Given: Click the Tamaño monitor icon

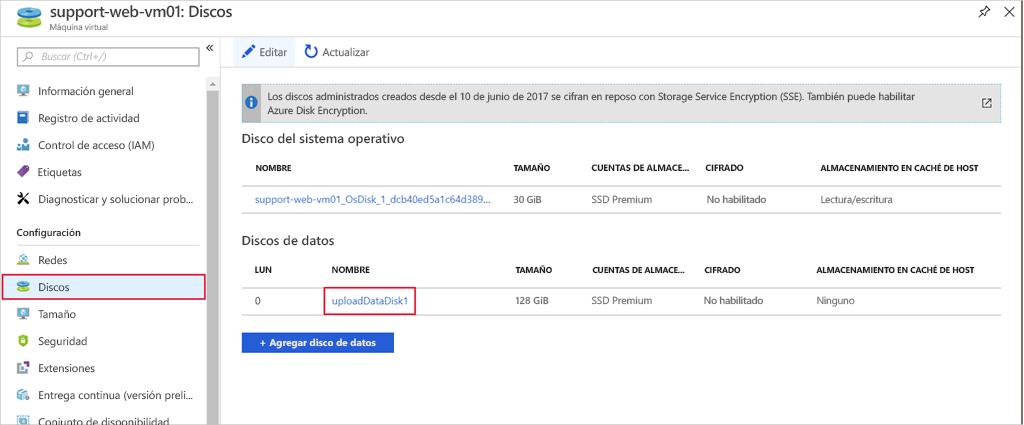Looking at the screenshot, I should click(23, 314).
